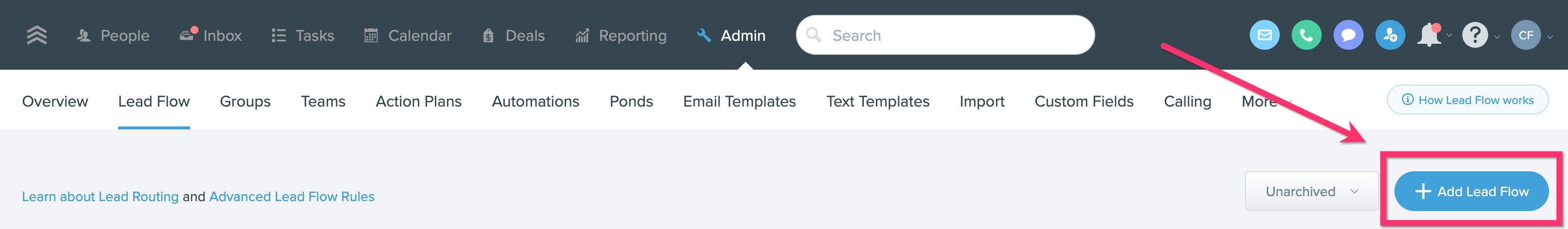Screen dimensions: 1568x229
Task: Click How Lead Flow works button
Action: pos(1468,100)
